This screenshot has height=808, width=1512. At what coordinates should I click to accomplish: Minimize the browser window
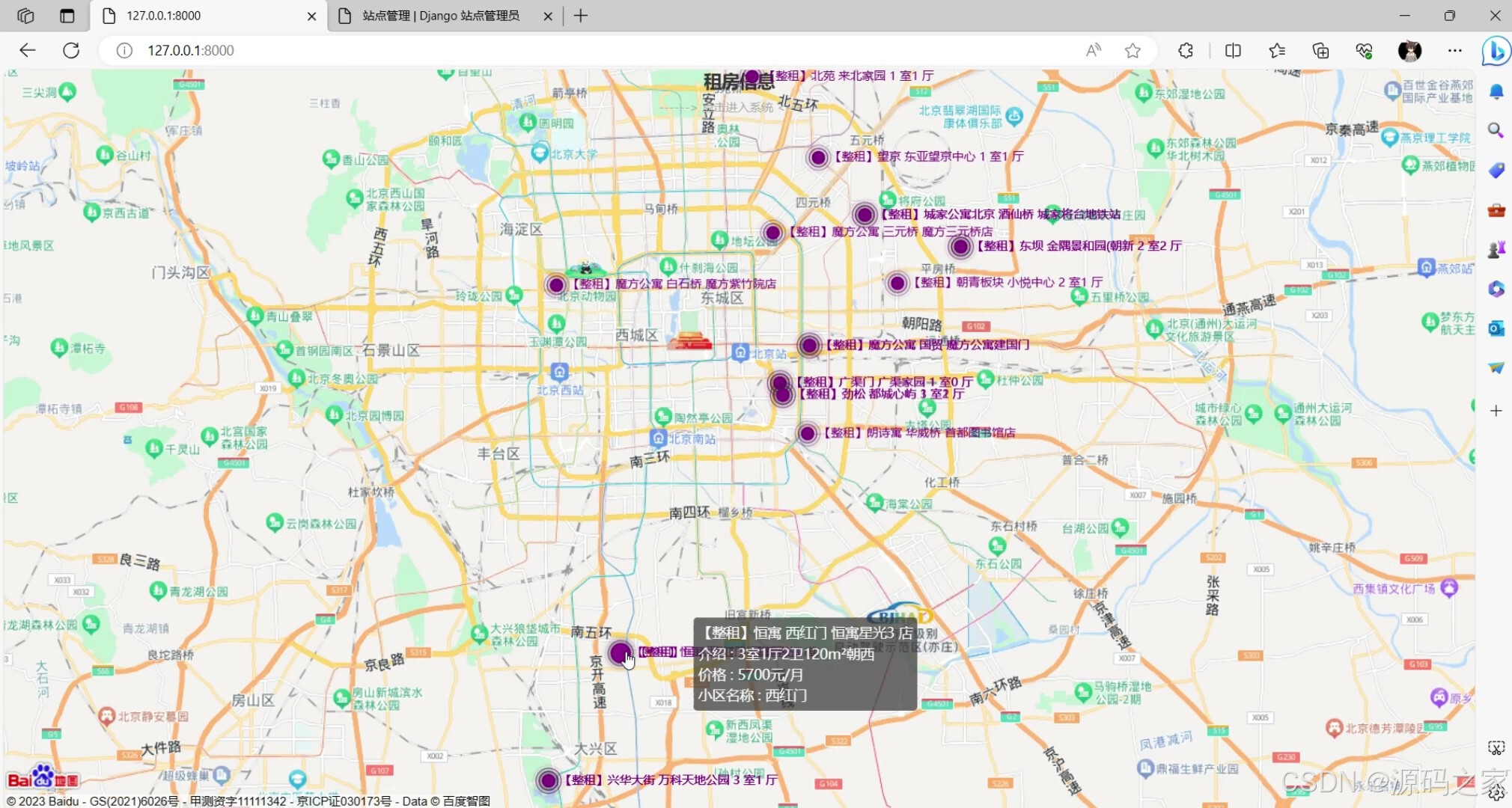(x=1405, y=16)
